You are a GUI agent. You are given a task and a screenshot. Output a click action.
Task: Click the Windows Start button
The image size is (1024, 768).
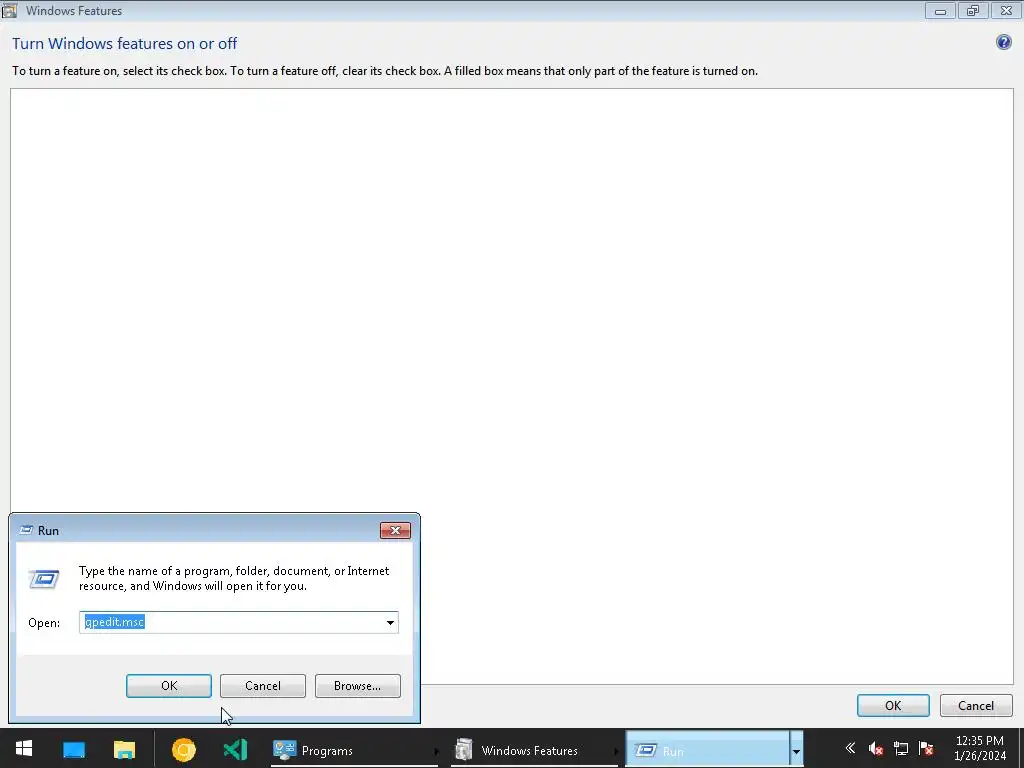tap(24, 748)
